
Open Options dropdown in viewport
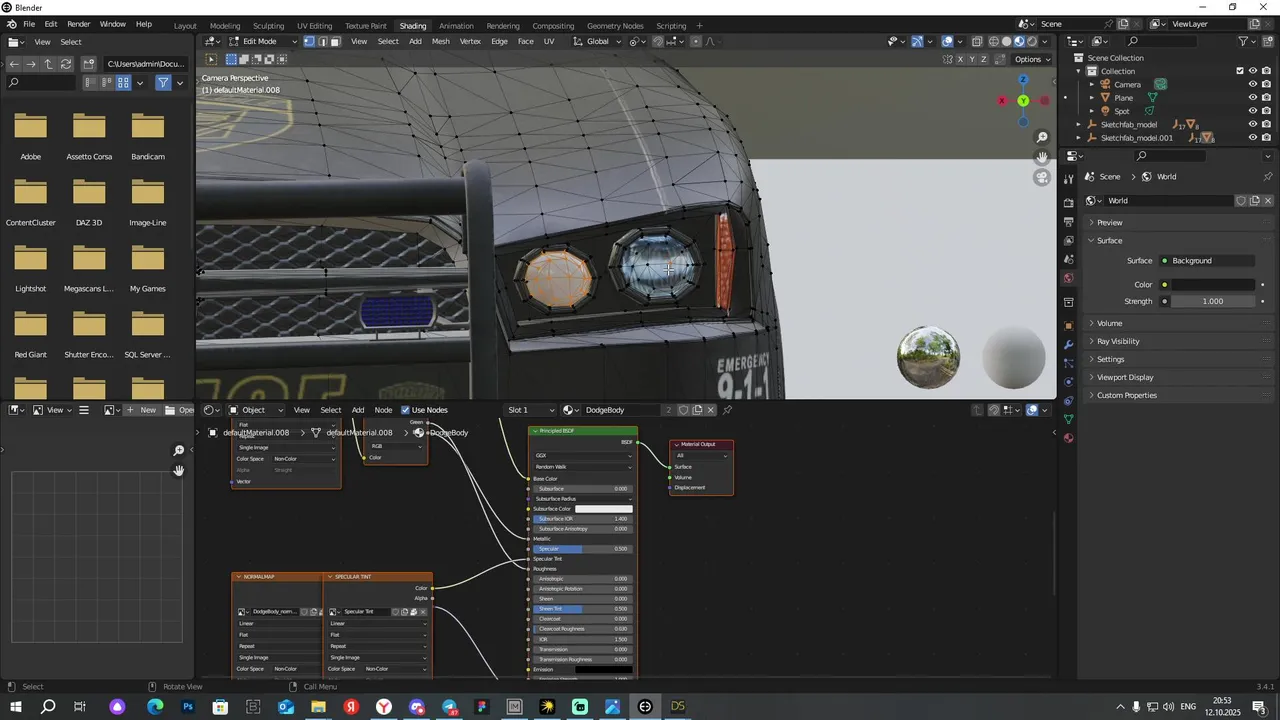(x=1033, y=59)
